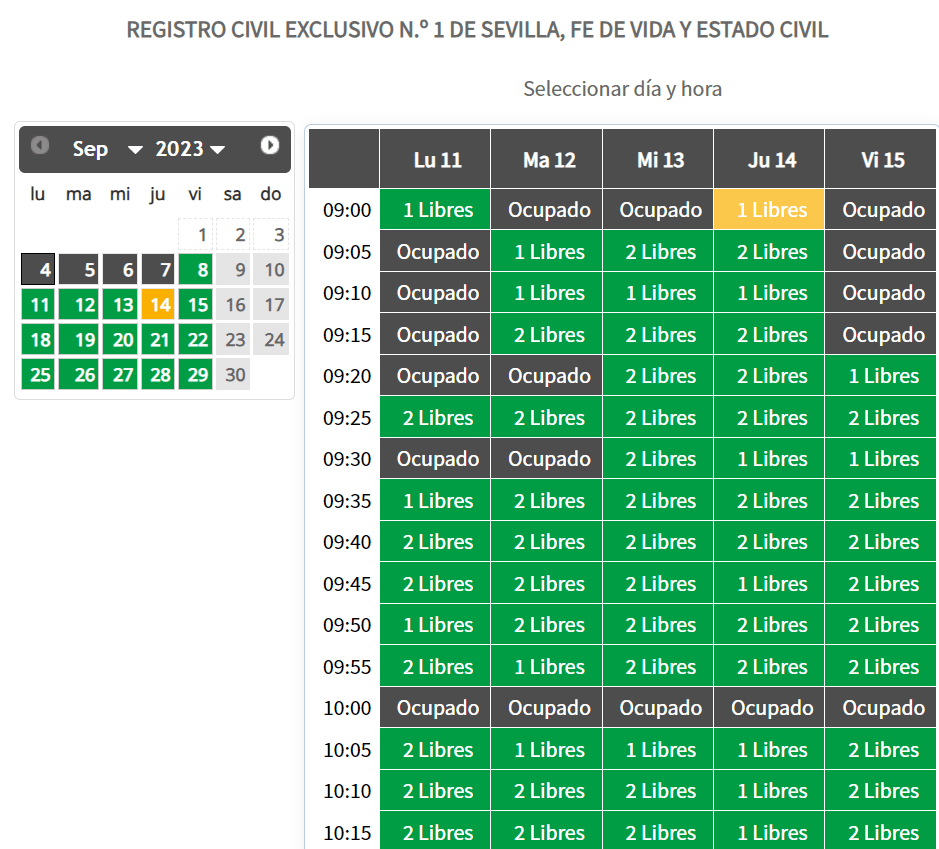Click day 4 in the mini calendar

(x=38, y=269)
